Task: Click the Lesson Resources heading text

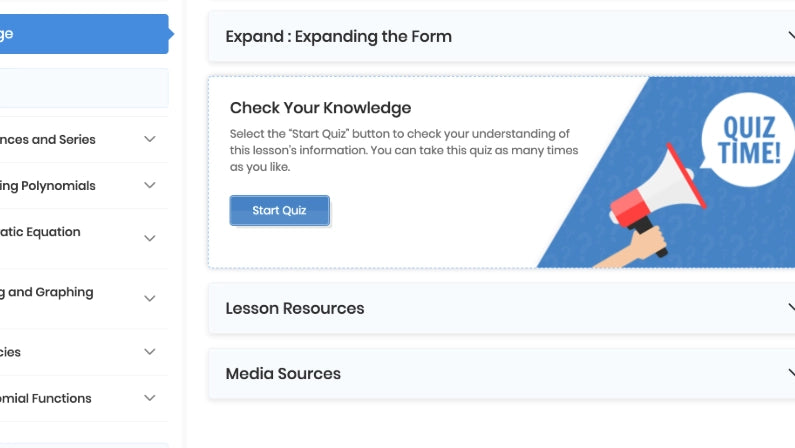Action: (x=295, y=308)
